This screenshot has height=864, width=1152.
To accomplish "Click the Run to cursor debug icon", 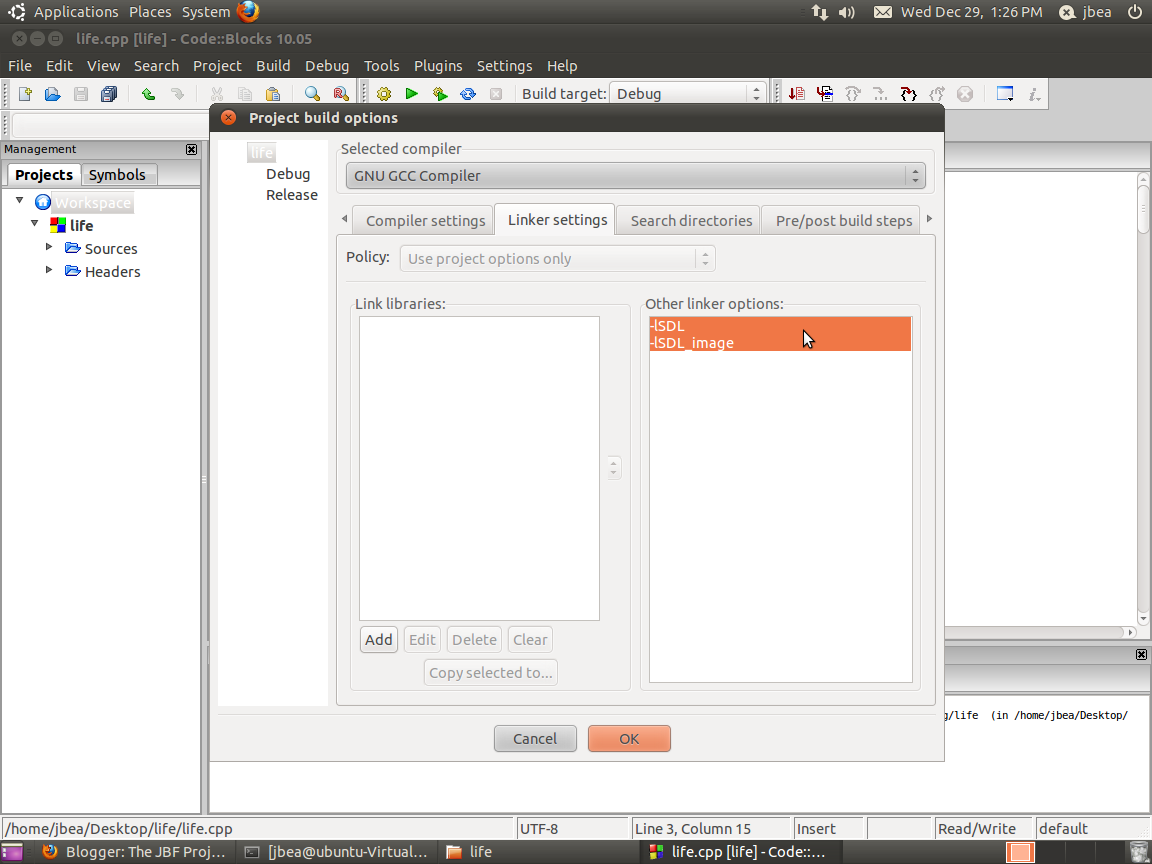I will pyautogui.click(x=824, y=94).
